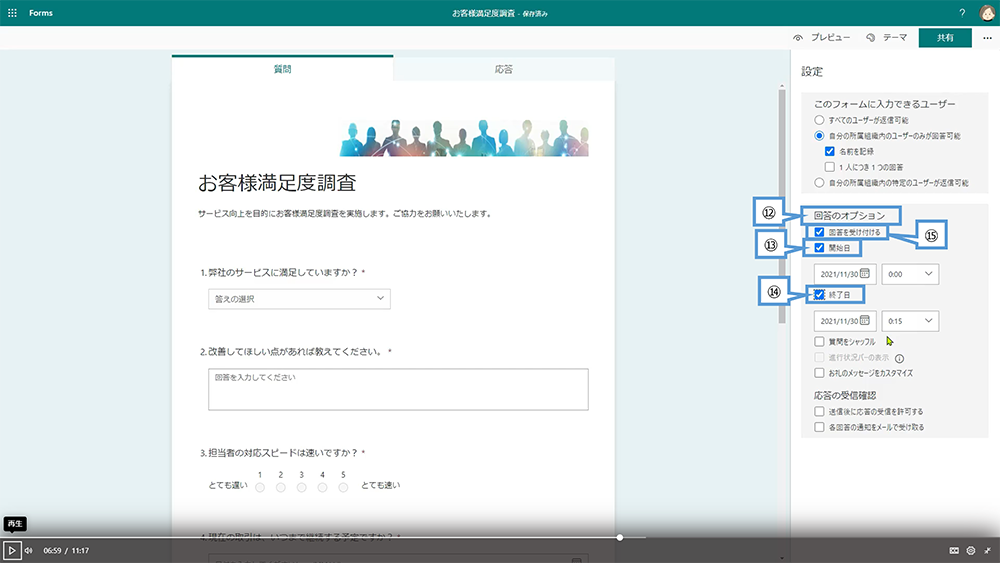Click the question 2 answer text field
1000x563 pixels.
point(398,389)
